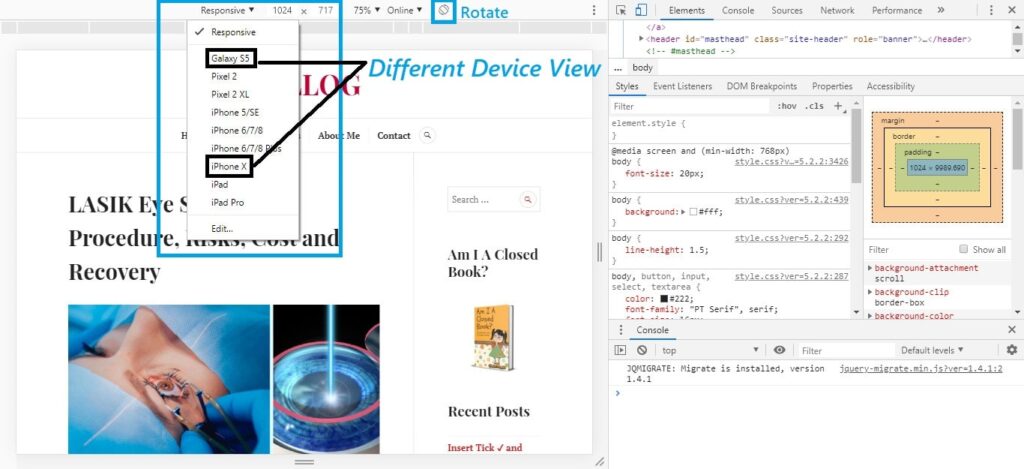1024x469 pixels.
Task: Open device toolbar three-dot more options
Action: [594, 10]
